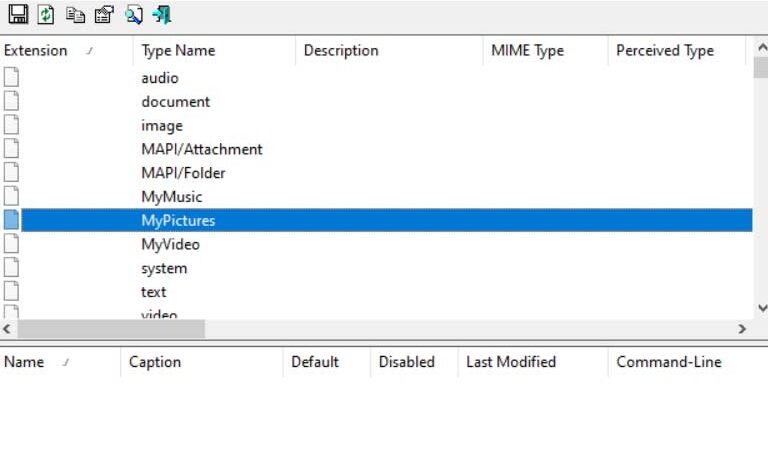Image resolution: width=768 pixels, height=470 pixels.
Task: Sort actions by the Name column header
Action: click(60, 362)
